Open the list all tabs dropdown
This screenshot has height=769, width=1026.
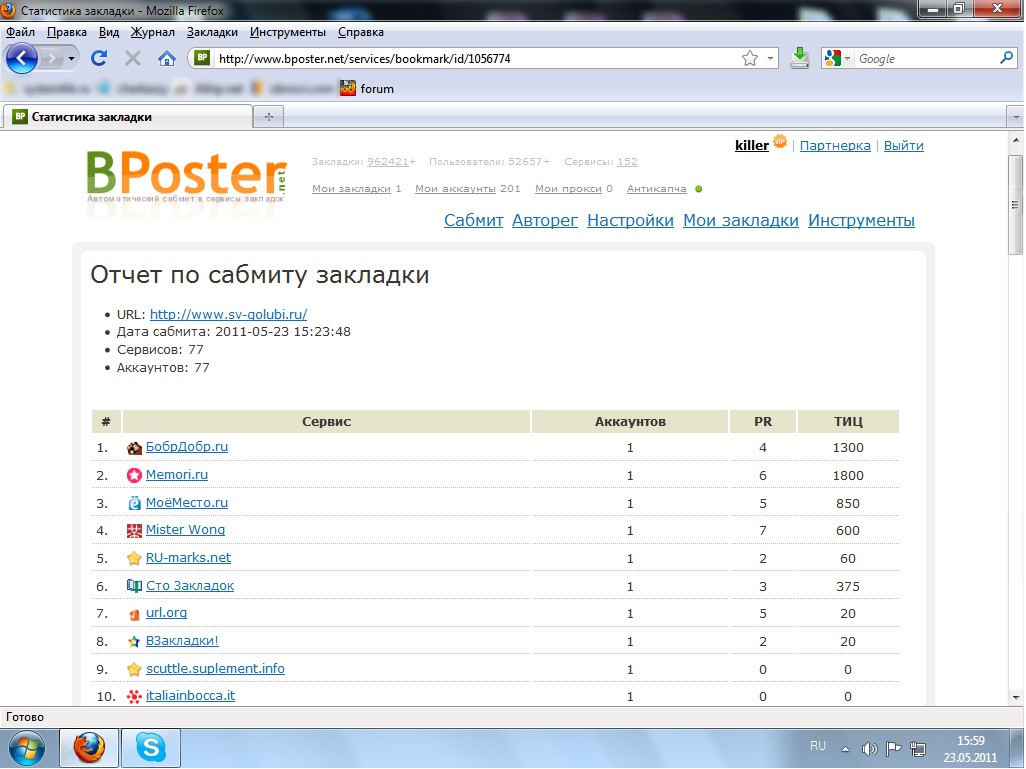1016,117
